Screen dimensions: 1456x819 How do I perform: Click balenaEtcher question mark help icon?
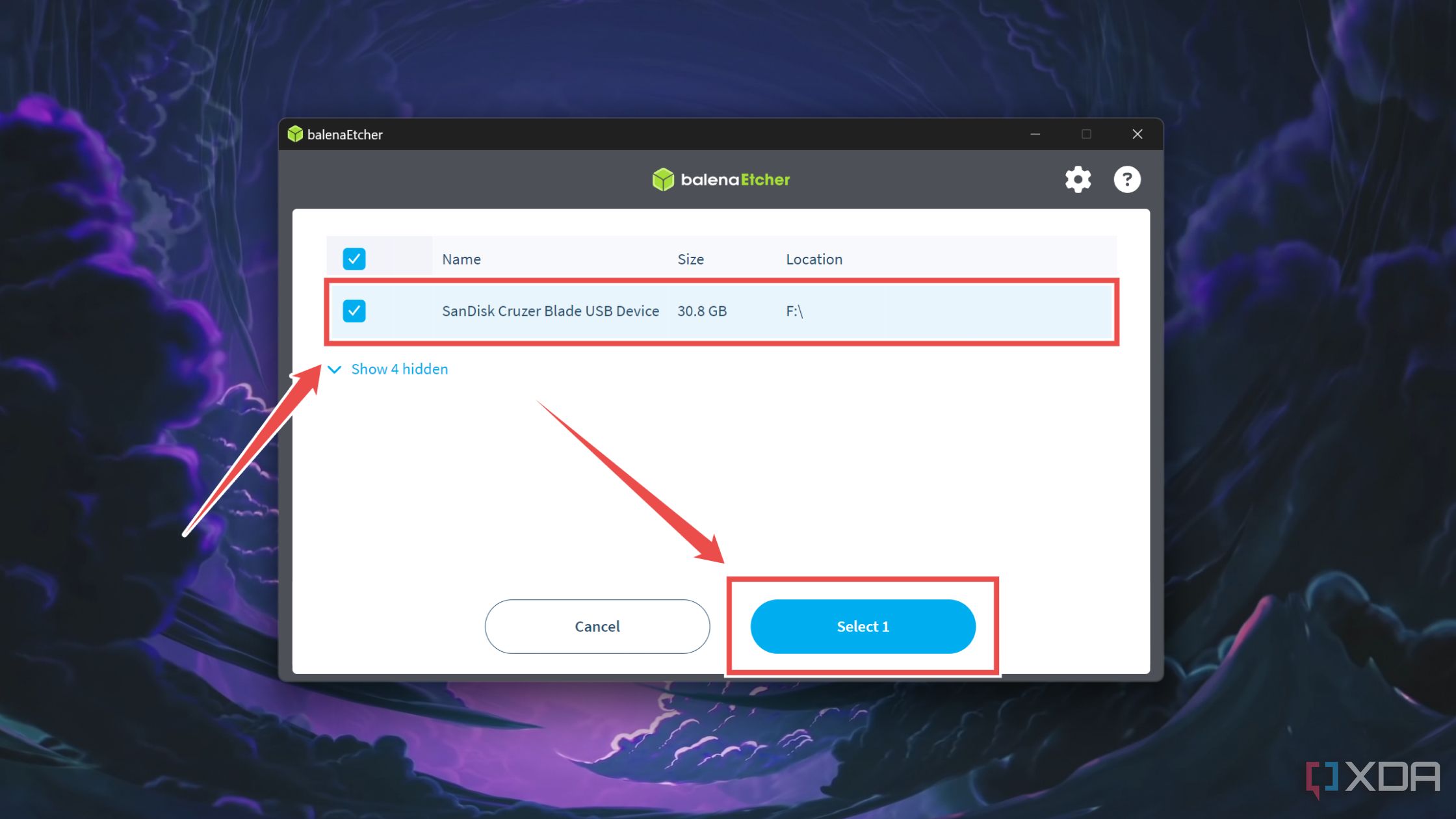1127,179
